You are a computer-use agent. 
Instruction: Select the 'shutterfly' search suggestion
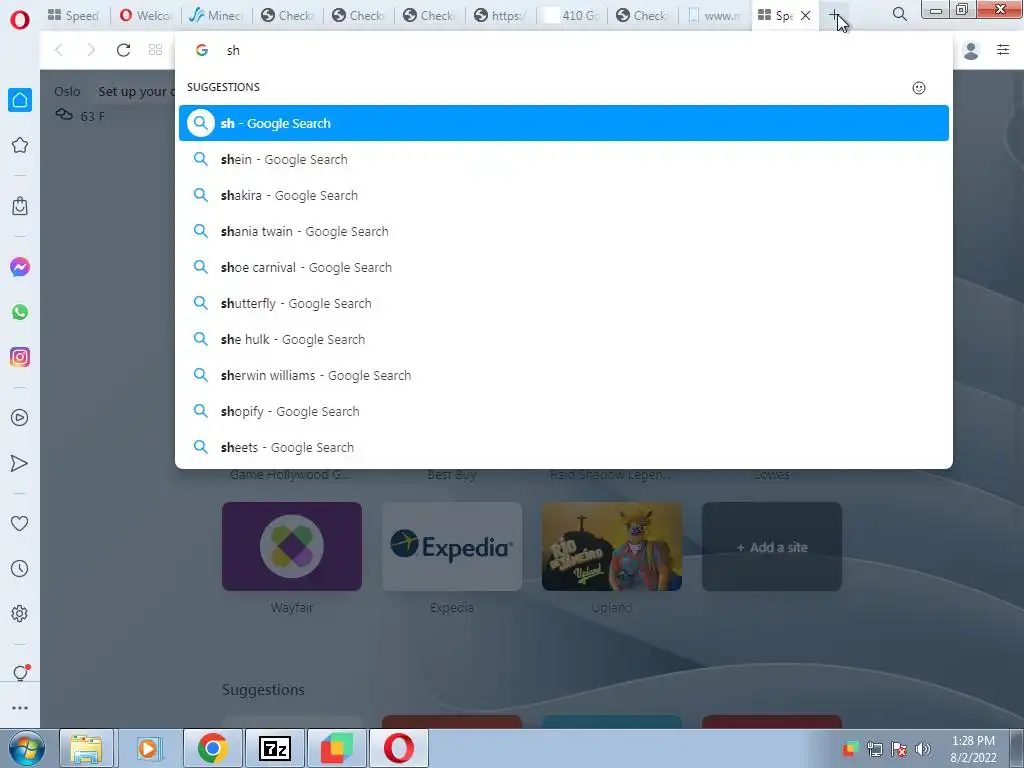coord(564,303)
